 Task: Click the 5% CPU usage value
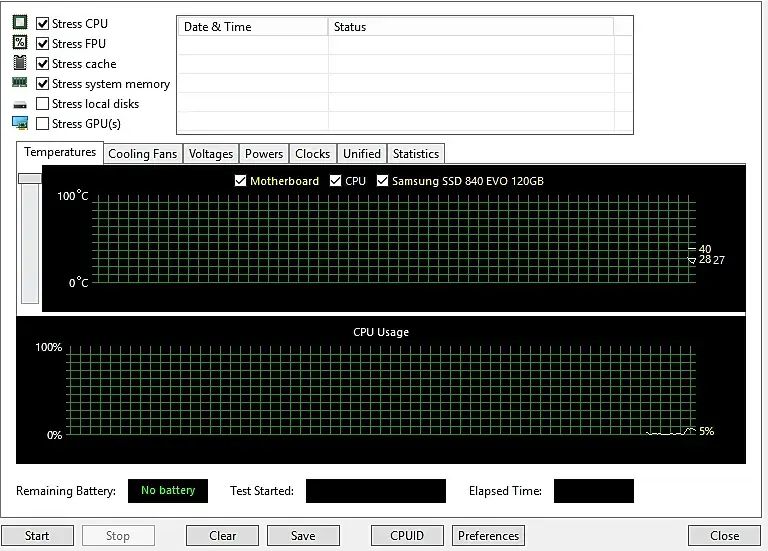pyautogui.click(x=706, y=431)
